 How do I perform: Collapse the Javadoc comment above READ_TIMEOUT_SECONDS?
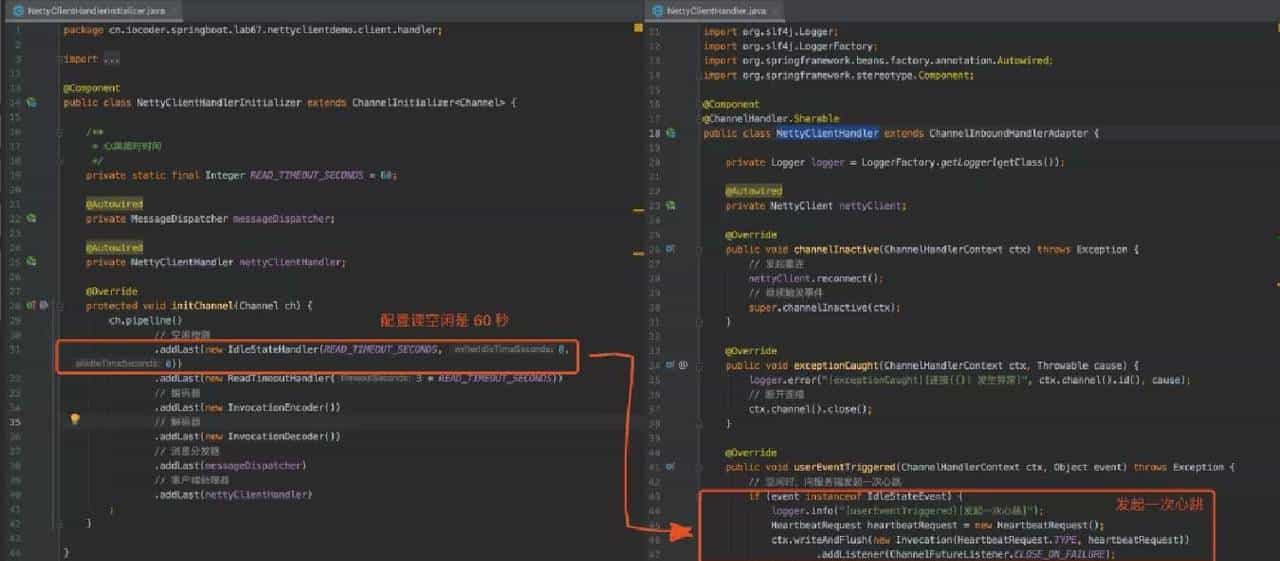point(62,132)
